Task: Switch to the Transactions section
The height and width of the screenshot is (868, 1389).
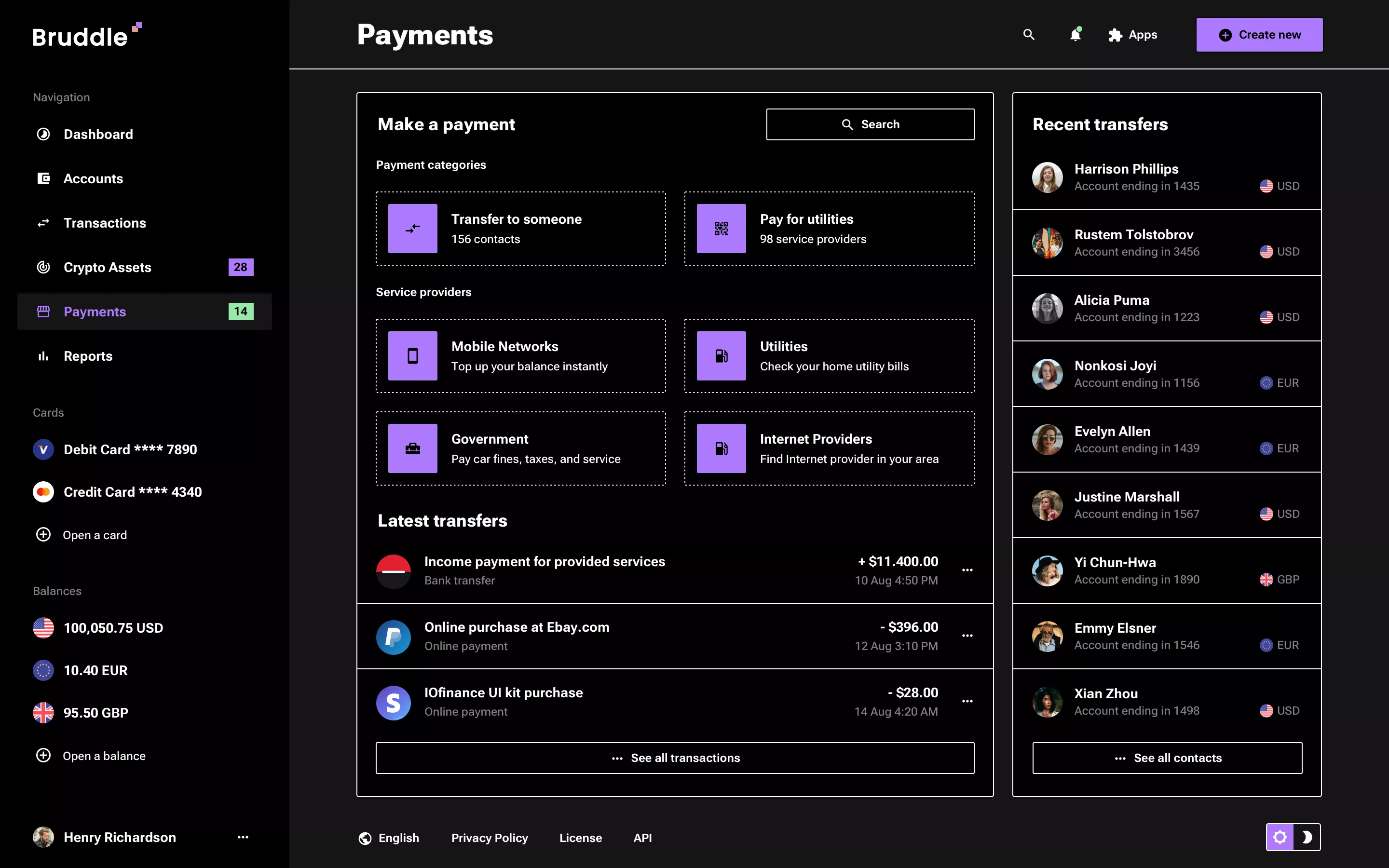Action: tap(104, 223)
